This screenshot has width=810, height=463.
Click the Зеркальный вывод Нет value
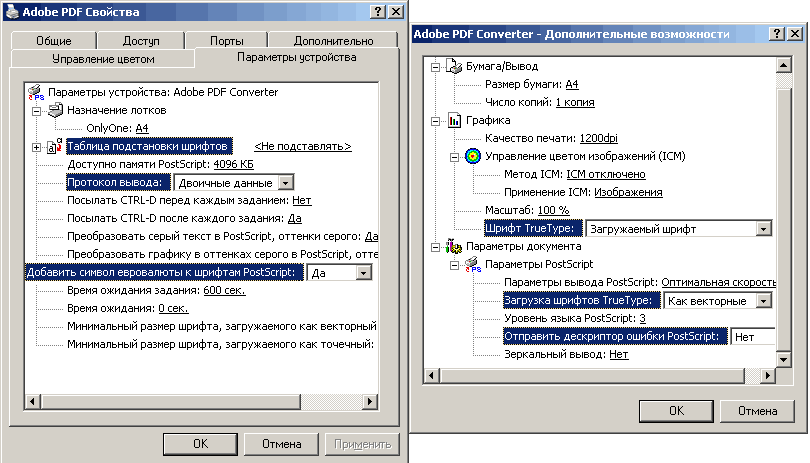pos(618,354)
